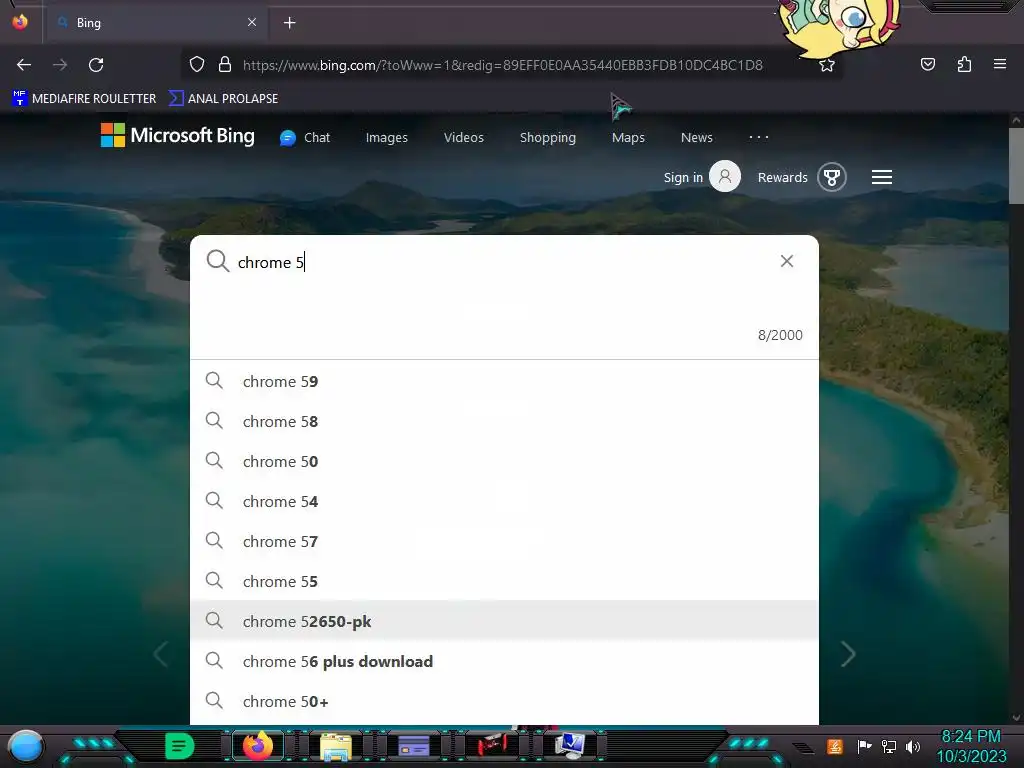The image size is (1024, 768).
Task: Open the Start orb on the taskbar
Action: pos(26,746)
